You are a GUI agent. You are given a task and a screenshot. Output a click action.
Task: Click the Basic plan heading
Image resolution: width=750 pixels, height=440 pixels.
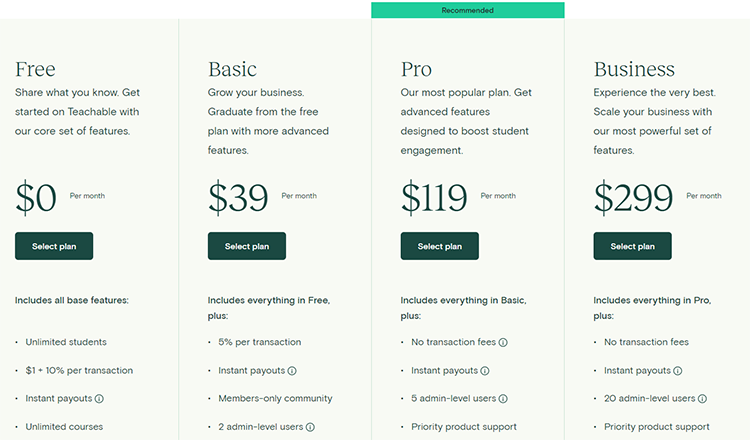[232, 69]
